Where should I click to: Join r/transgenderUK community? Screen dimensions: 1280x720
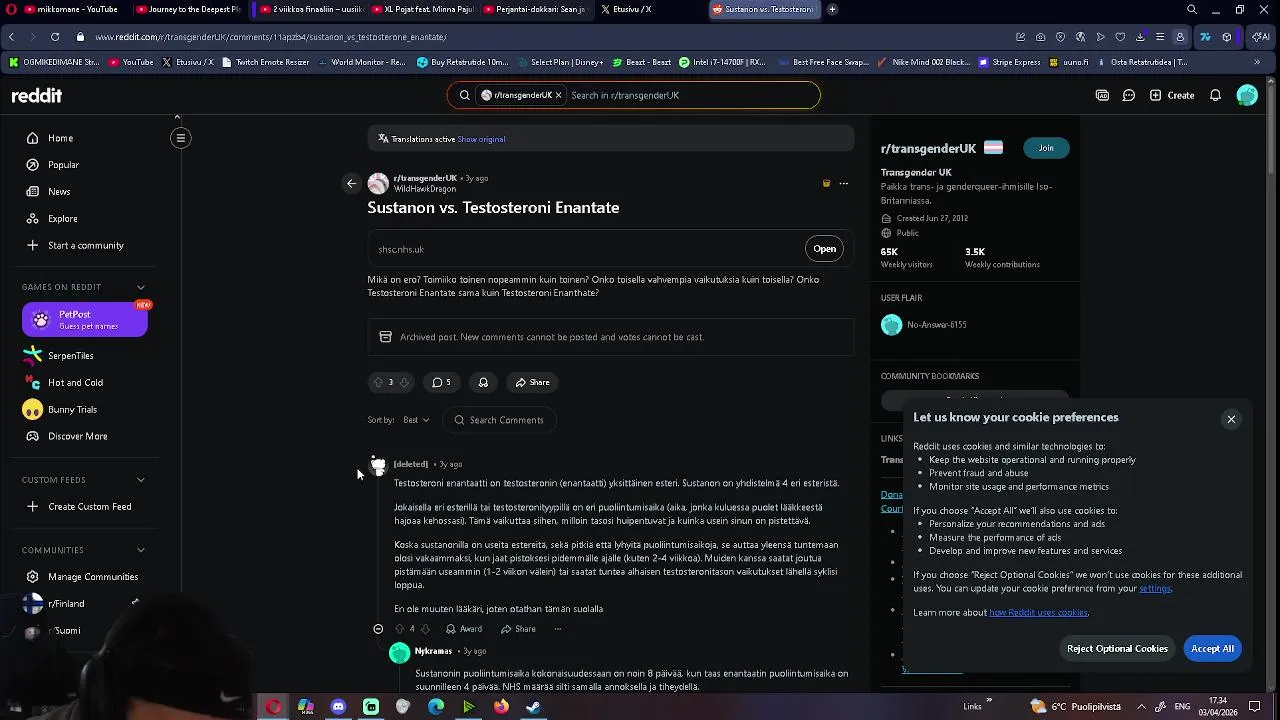tap(1046, 148)
